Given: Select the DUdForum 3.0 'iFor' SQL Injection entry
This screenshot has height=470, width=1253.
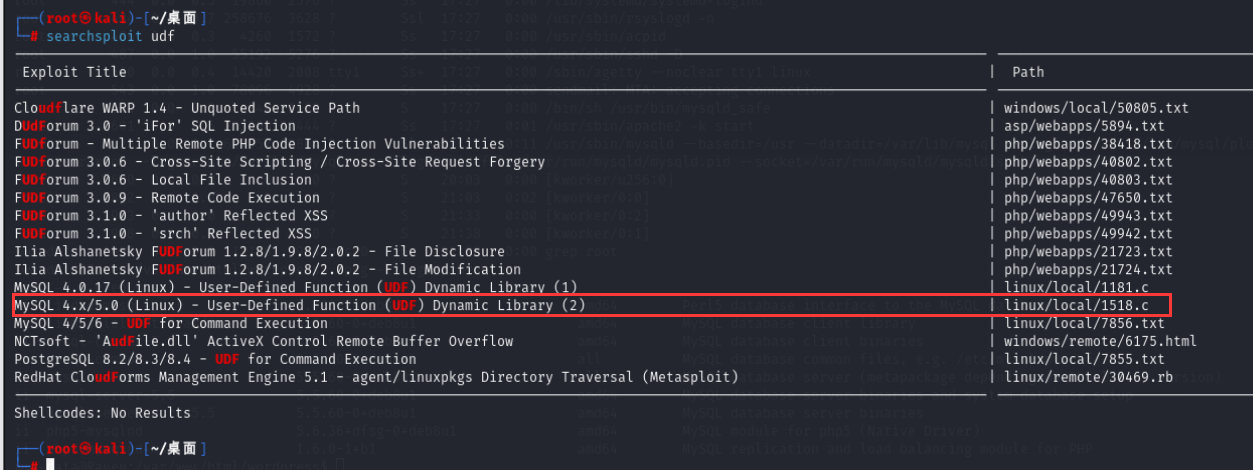Looking at the screenshot, I should click(155, 126).
